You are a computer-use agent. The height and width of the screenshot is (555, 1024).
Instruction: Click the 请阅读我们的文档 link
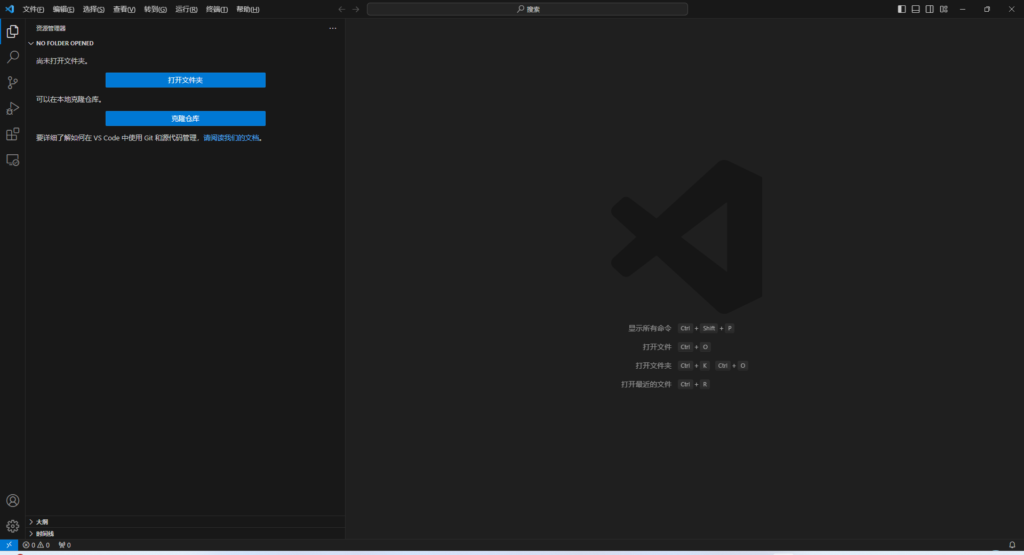[232, 138]
